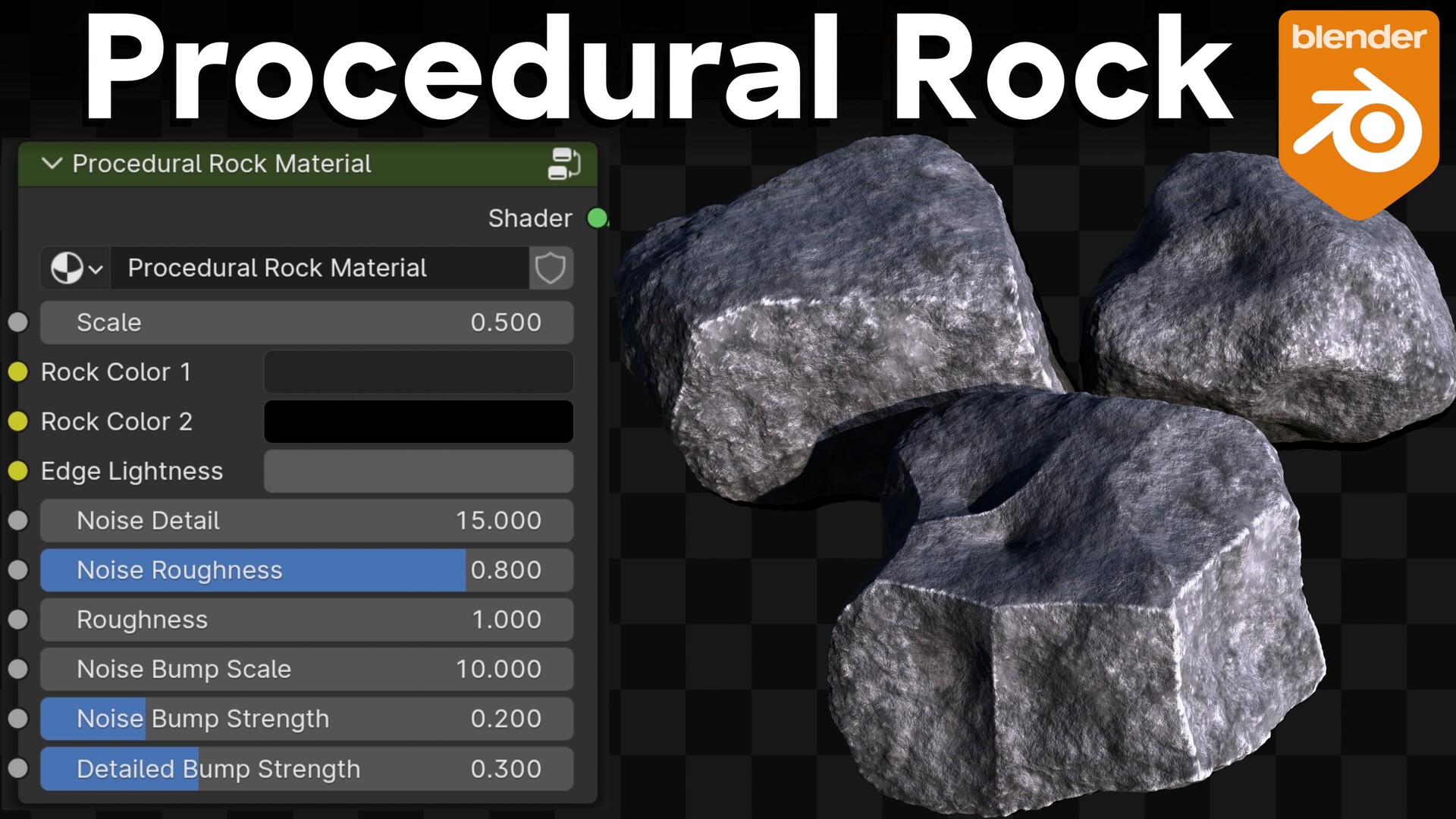Collapse the Procedural Rock Material node chevron
Screen dimensions: 1456x819
(52, 164)
